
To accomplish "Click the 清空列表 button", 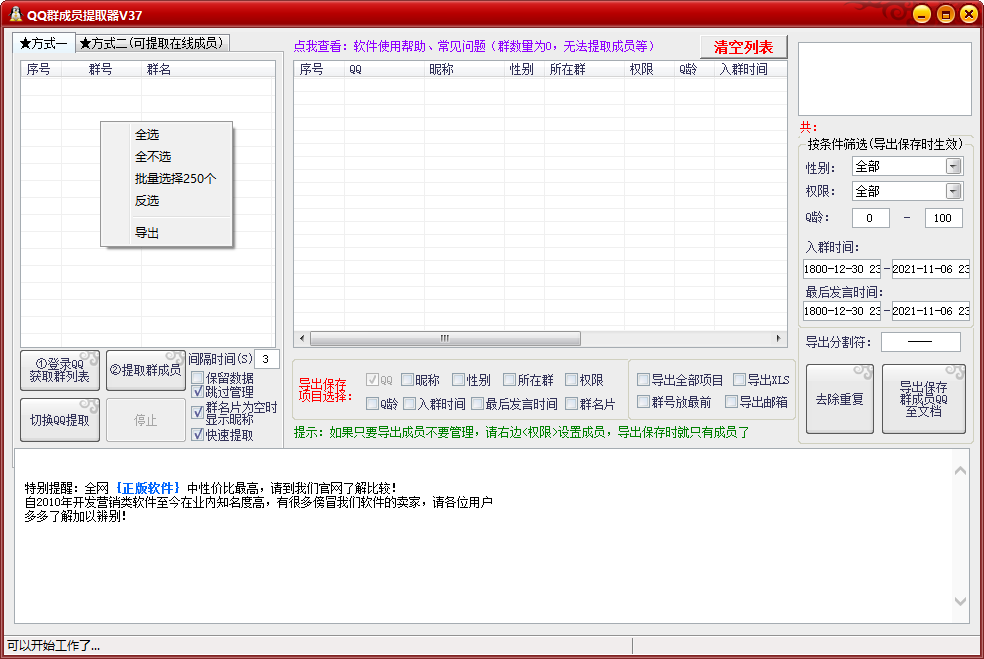I will 743,47.
